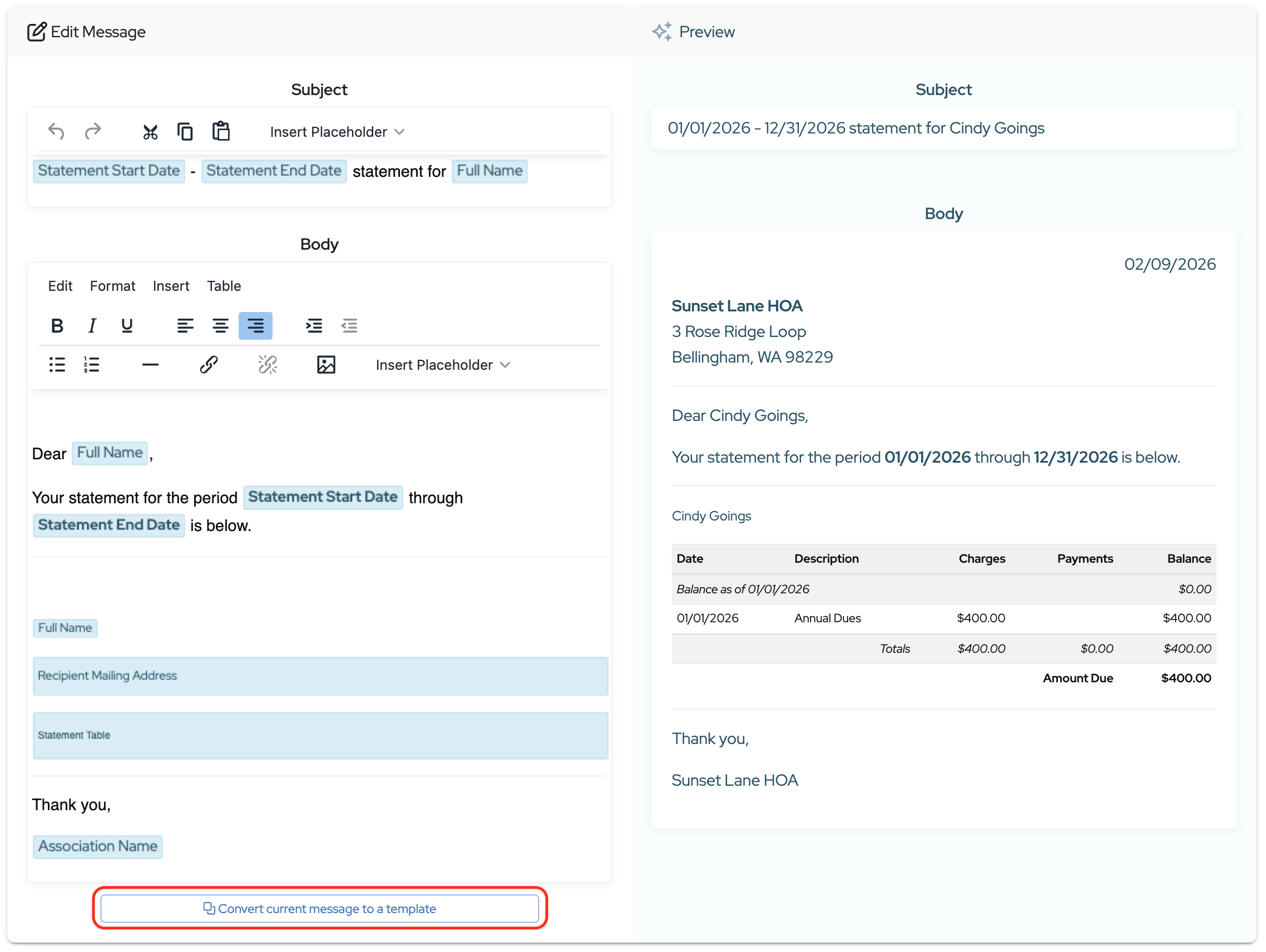
Task: Click the copy icon in subject toolbar
Action: pyautogui.click(x=185, y=132)
